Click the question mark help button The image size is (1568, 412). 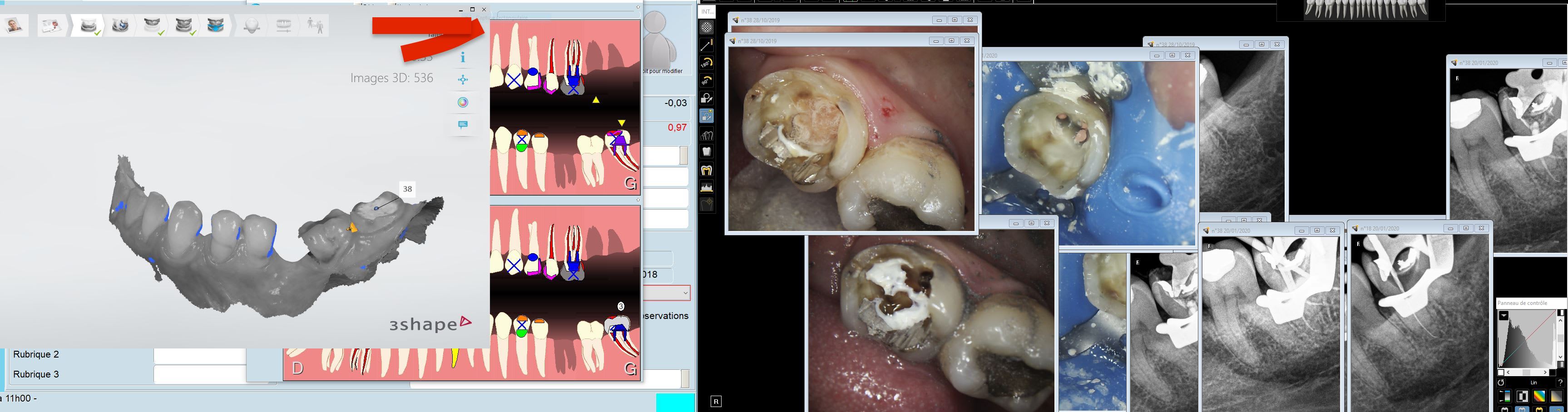1561,383
